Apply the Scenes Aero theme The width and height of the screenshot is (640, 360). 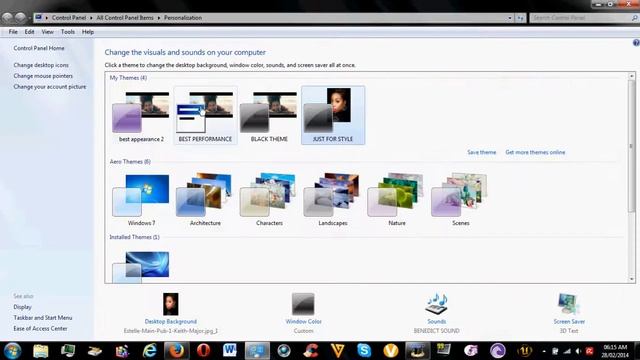tap(460, 200)
